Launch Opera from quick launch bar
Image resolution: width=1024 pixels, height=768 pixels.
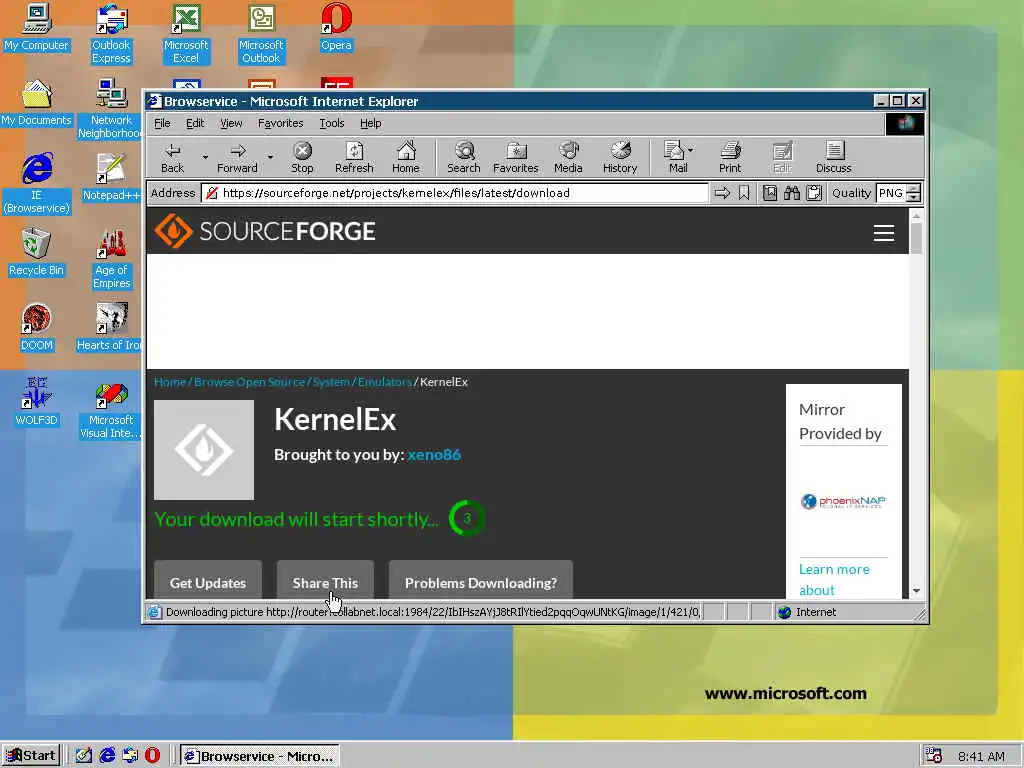[x=152, y=755]
